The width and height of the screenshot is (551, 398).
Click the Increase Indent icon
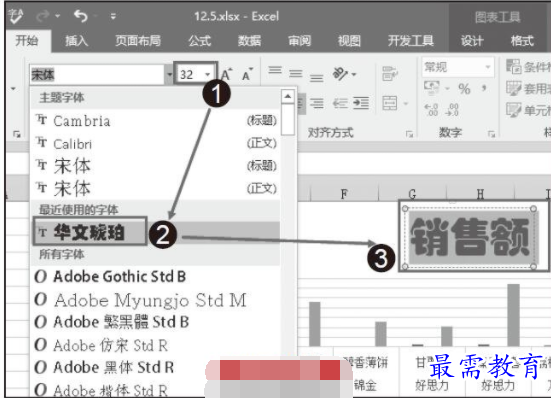click(x=361, y=103)
